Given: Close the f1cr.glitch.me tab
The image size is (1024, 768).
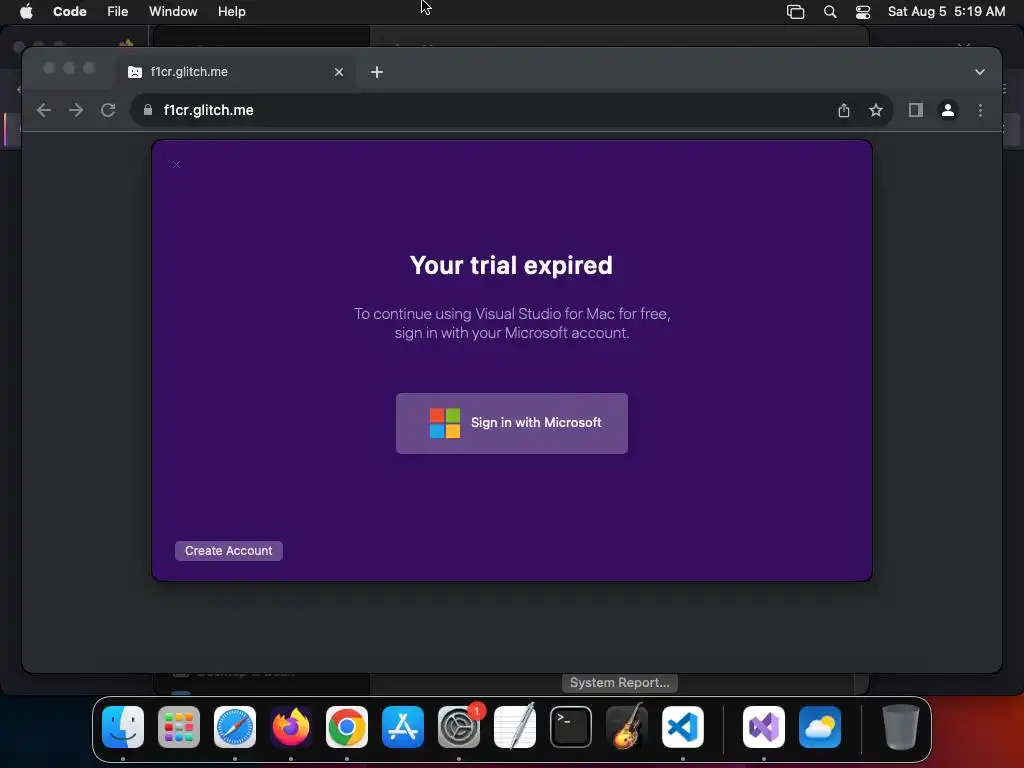Looking at the screenshot, I should (x=338, y=72).
